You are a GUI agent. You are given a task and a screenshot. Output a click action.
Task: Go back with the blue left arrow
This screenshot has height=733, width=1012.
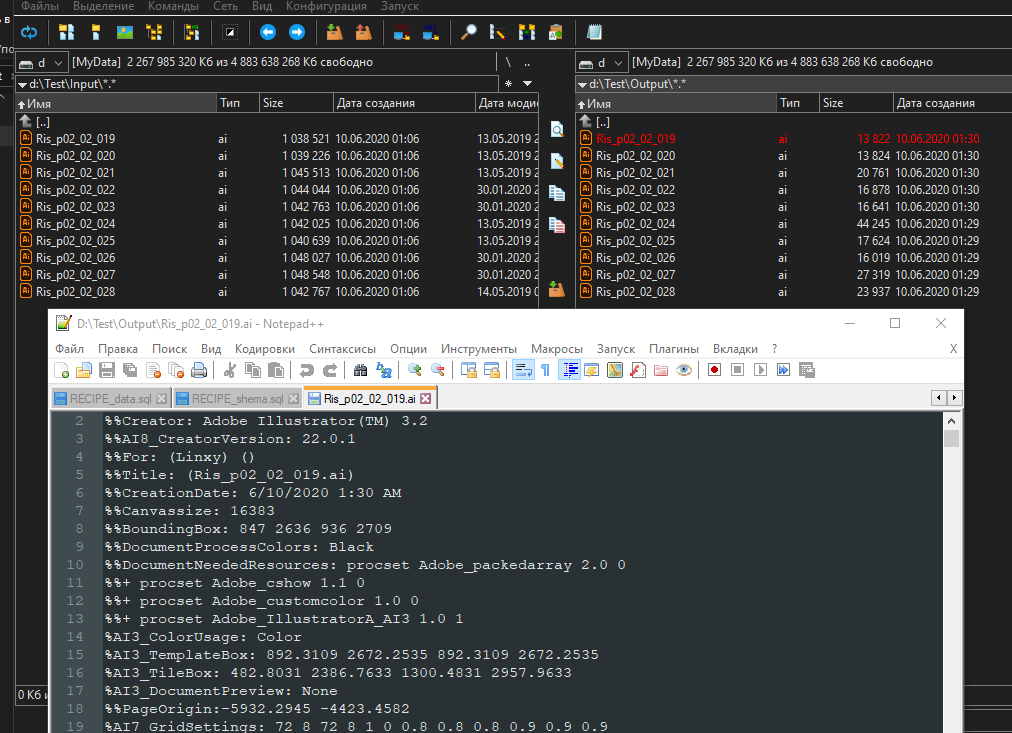click(267, 32)
